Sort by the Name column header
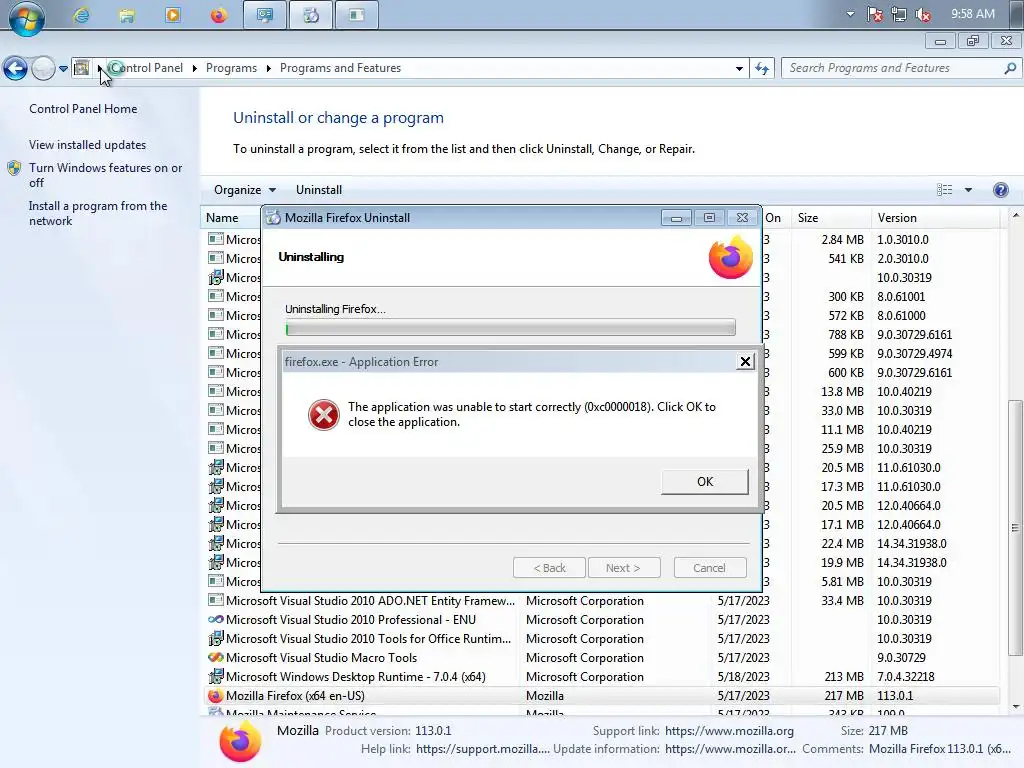 222,218
